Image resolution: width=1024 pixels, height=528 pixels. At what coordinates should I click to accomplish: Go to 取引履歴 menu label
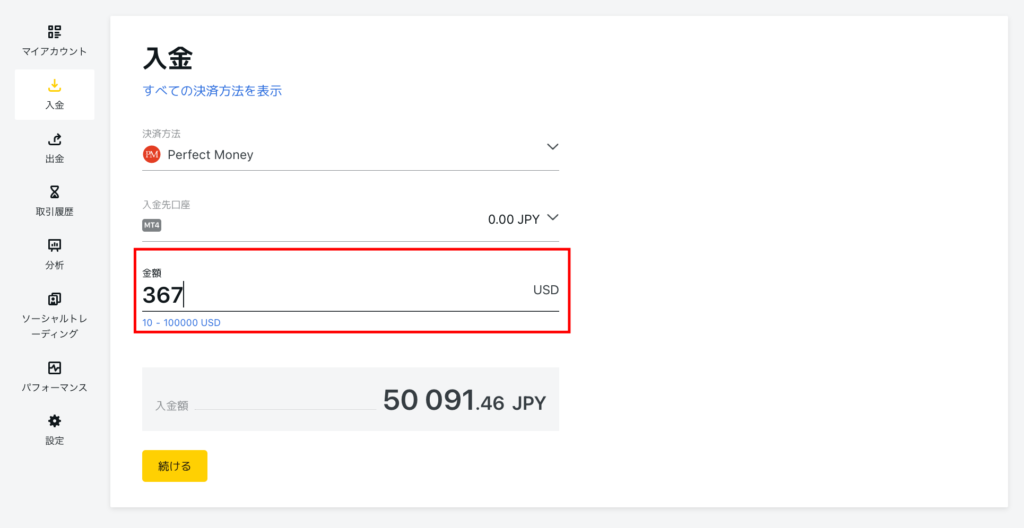[55, 212]
